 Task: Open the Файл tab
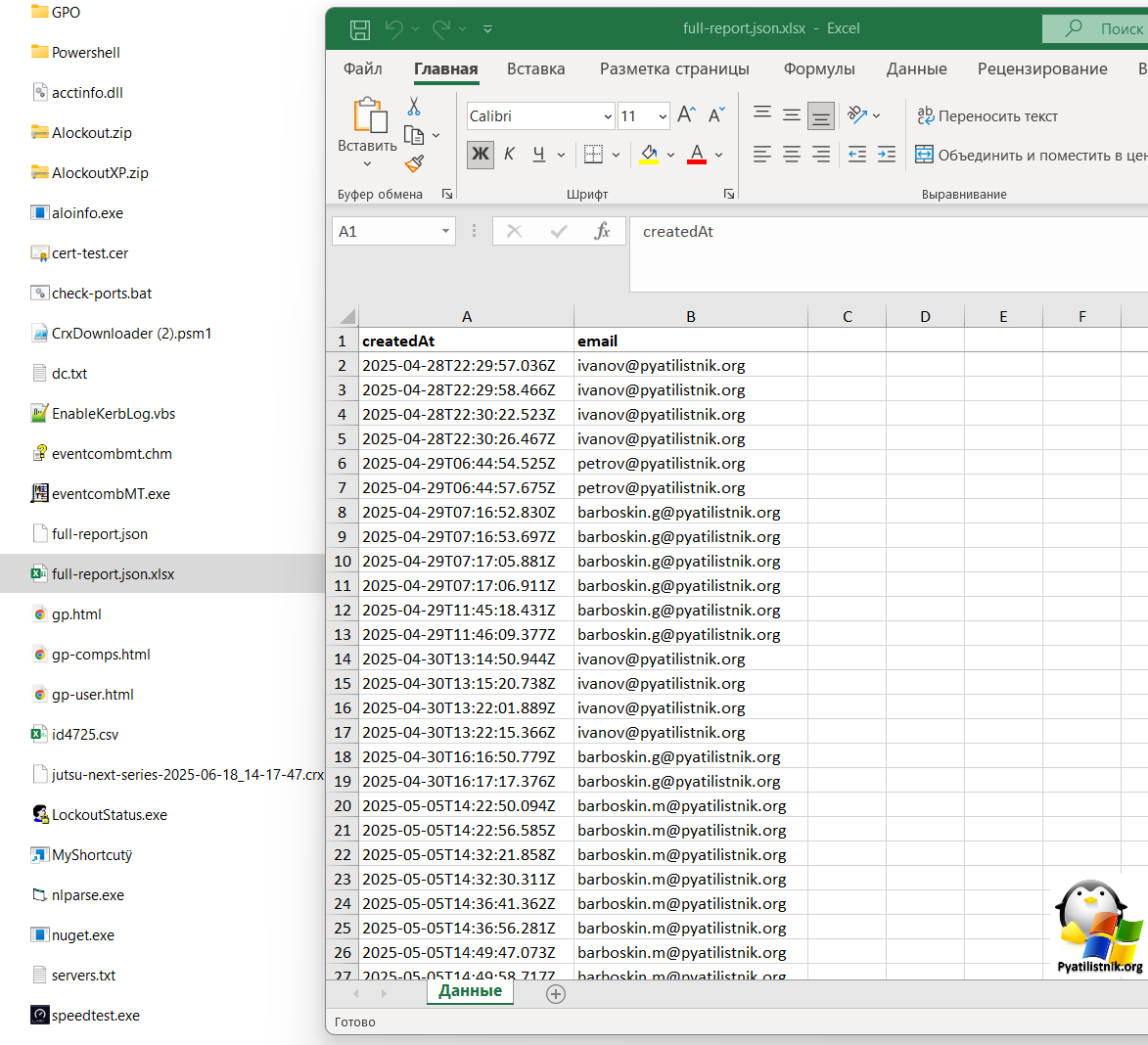(x=362, y=68)
